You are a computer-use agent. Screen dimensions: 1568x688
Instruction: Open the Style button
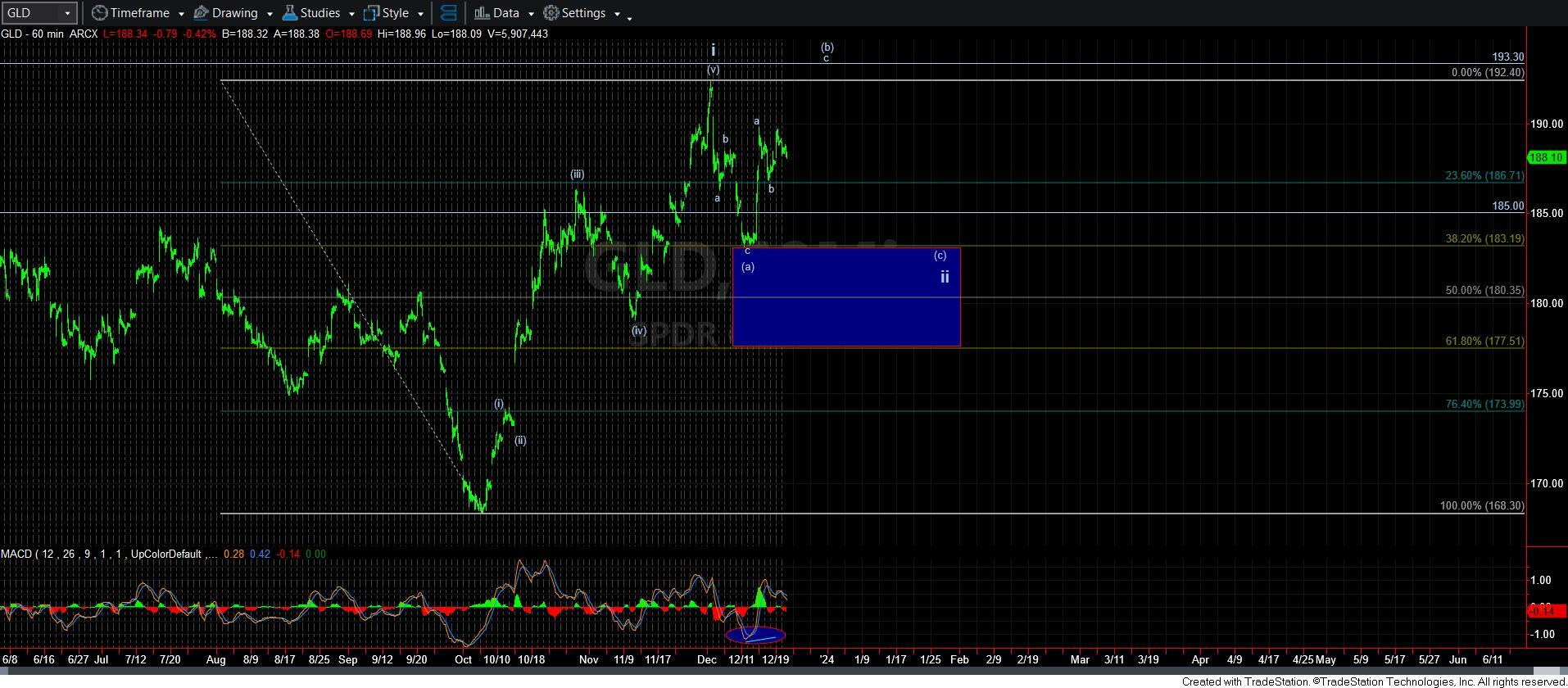(x=387, y=13)
